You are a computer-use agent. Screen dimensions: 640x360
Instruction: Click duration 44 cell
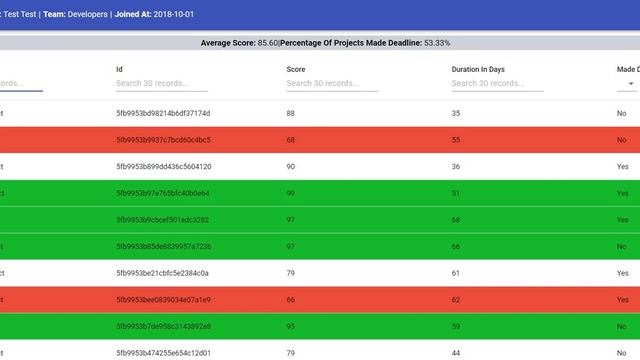click(456, 353)
